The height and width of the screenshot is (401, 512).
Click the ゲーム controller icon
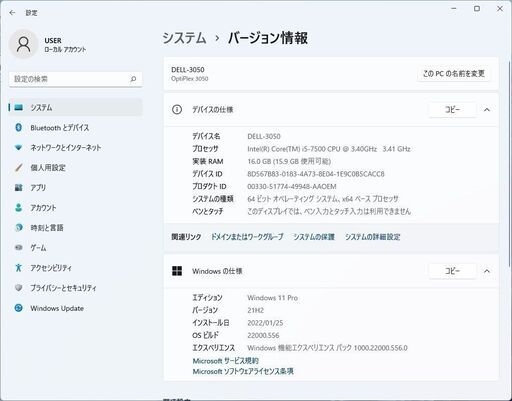(19, 247)
